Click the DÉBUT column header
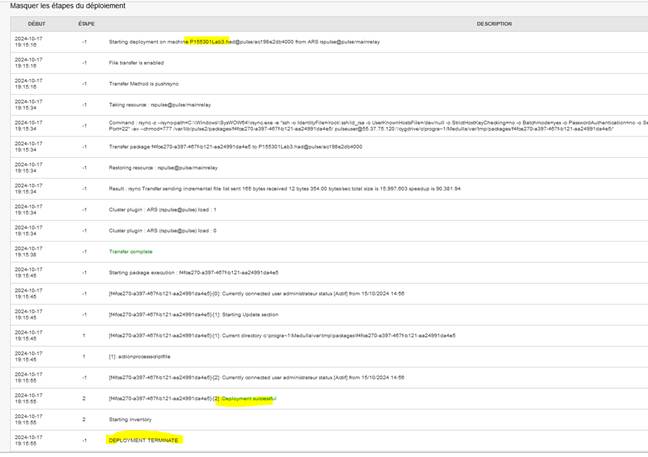 pyautogui.click(x=36, y=22)
